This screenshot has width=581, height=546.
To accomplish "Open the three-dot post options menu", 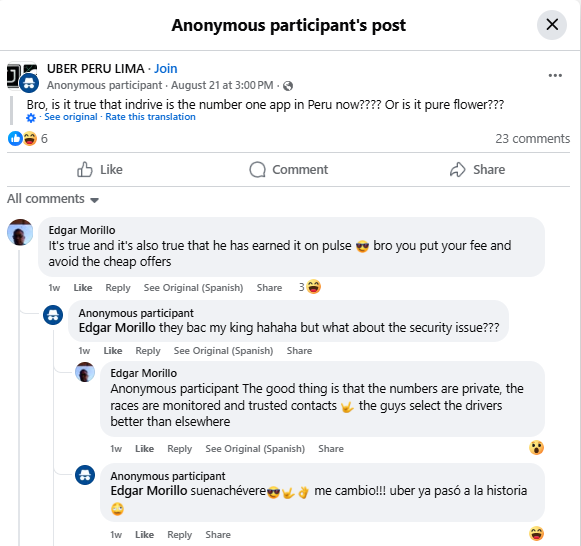I will (x=555, y=76).
